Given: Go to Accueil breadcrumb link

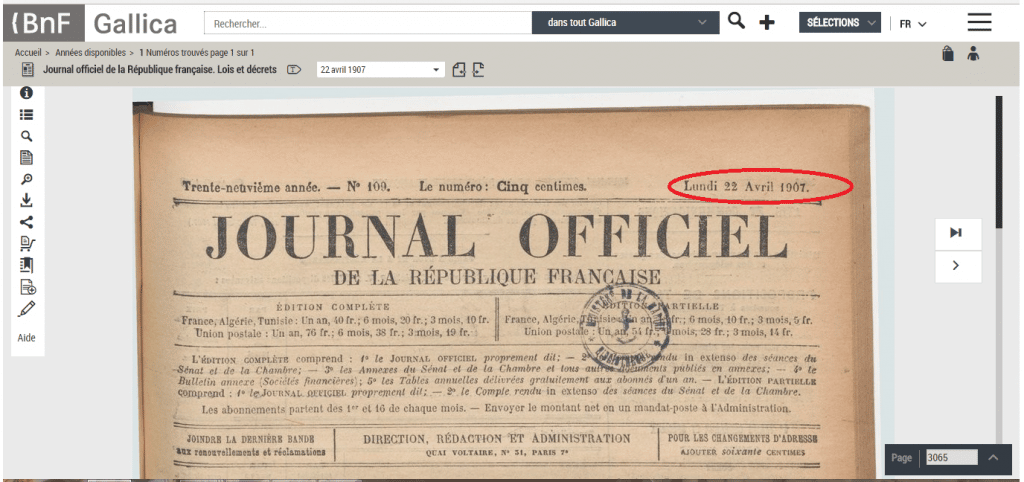Looking at the screenshot, I should click(x=28, y=53).
